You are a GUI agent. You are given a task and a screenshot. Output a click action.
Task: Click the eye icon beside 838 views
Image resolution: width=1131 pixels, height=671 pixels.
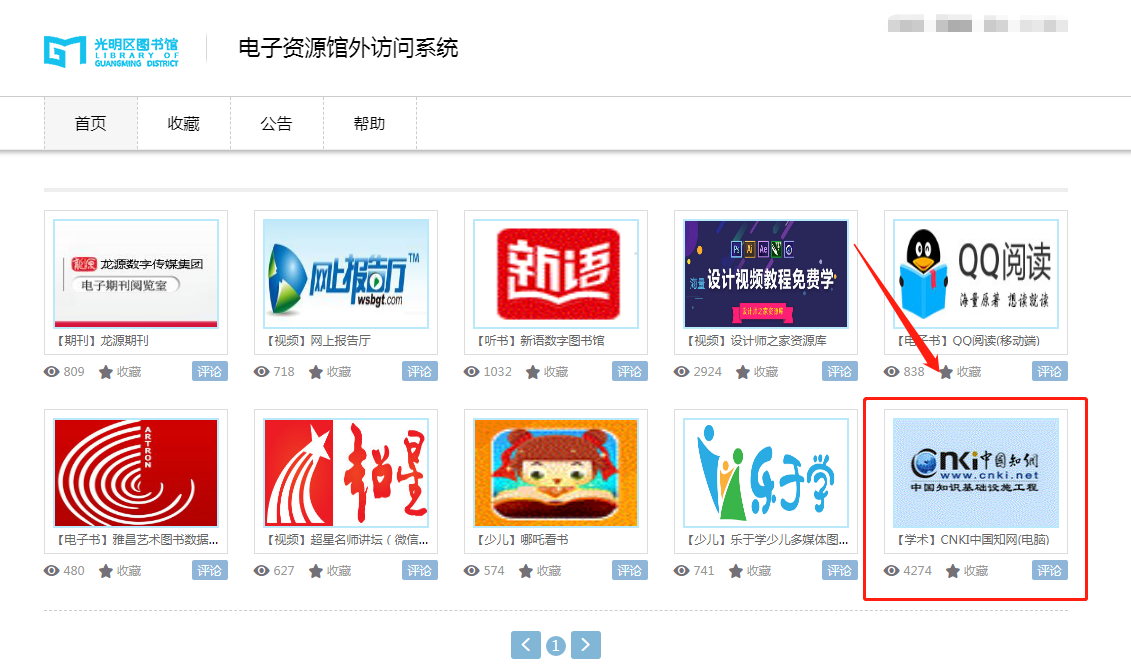pos(892,372)
